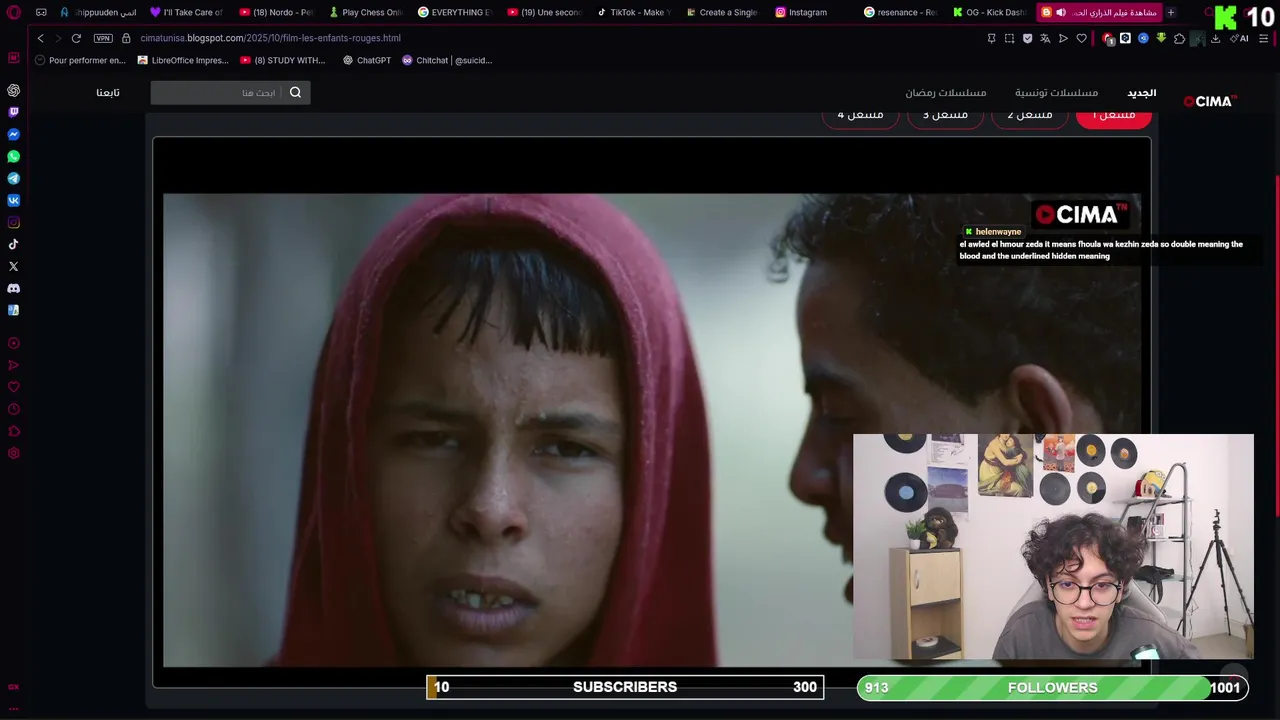Open Twitch in the sidebar
The height and width of the screenshot is (720, 1280).
coord(13,112)
